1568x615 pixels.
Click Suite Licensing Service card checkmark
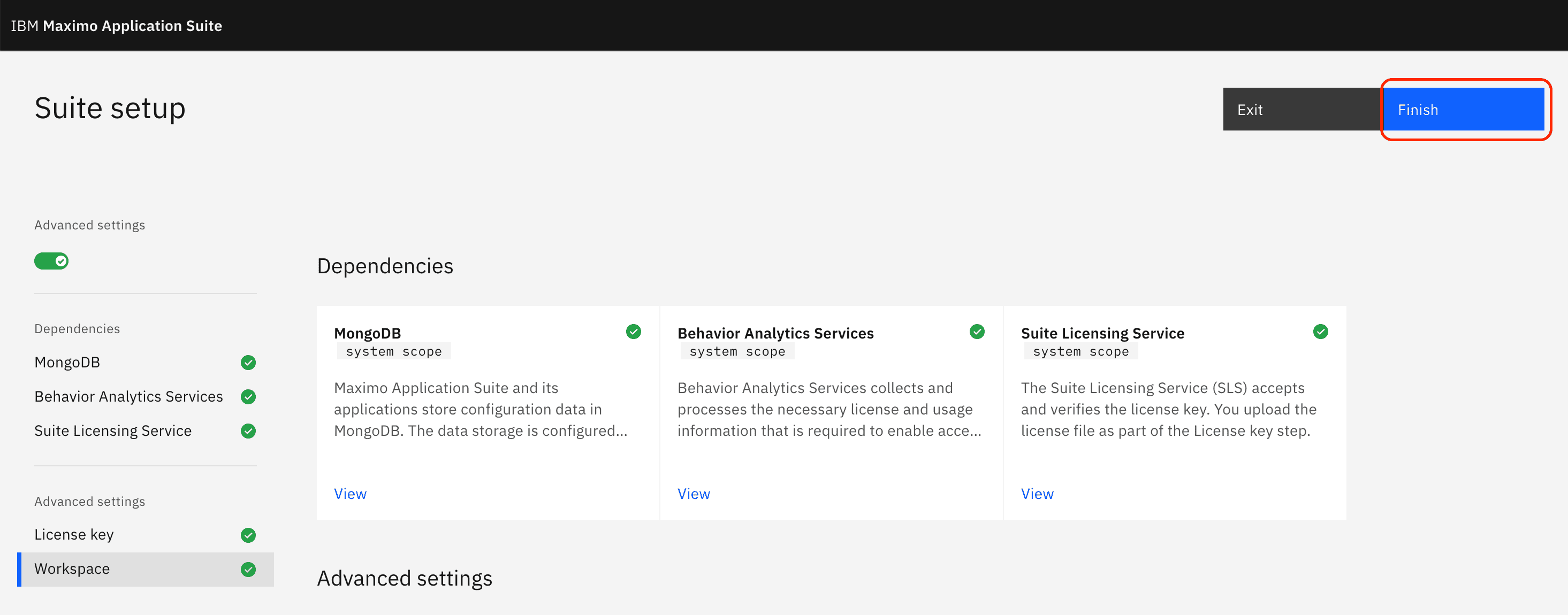coord(1321,332)
